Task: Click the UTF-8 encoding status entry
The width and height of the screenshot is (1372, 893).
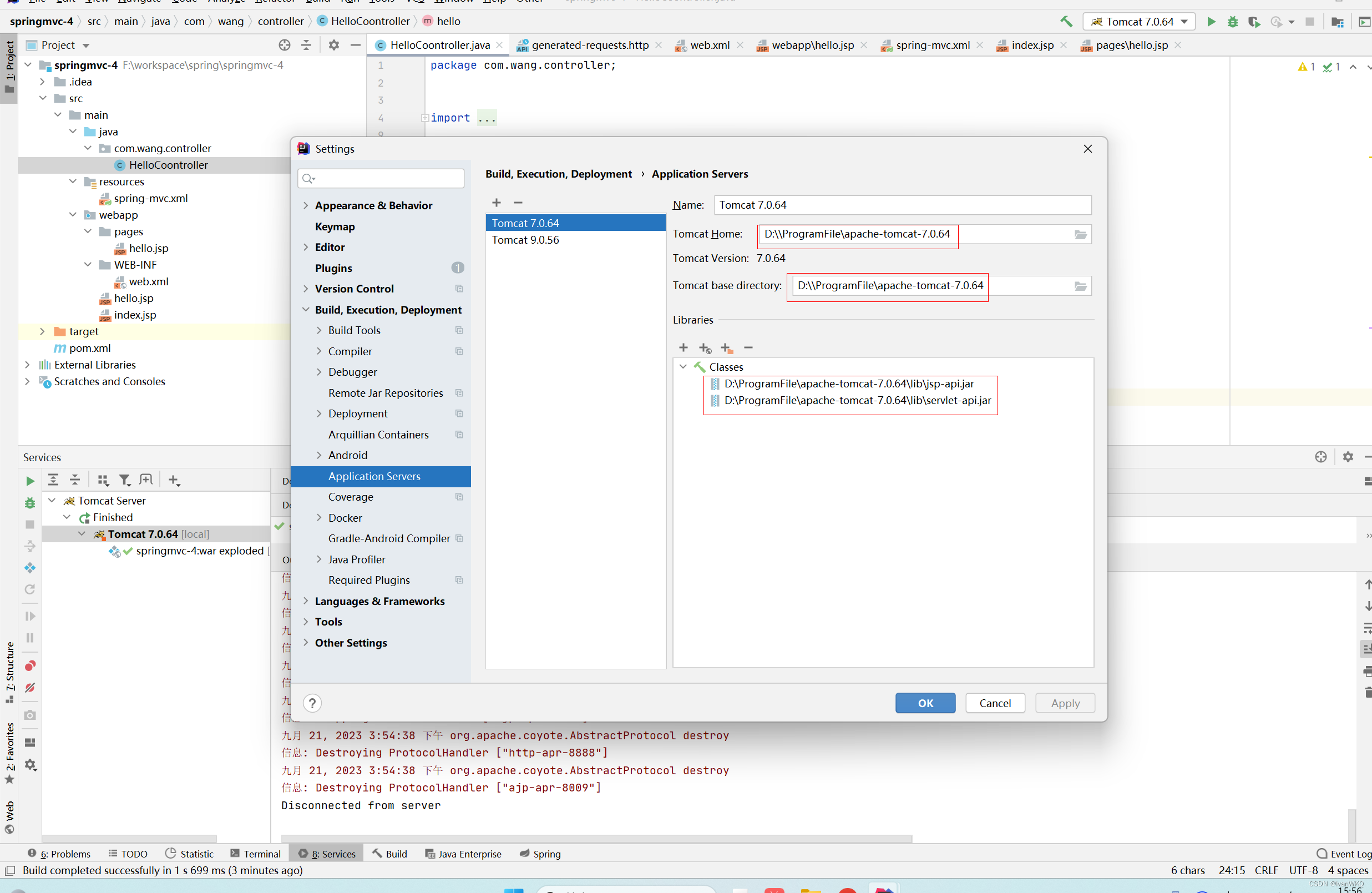Action: pyautogui.click(x=1303, y=870)
